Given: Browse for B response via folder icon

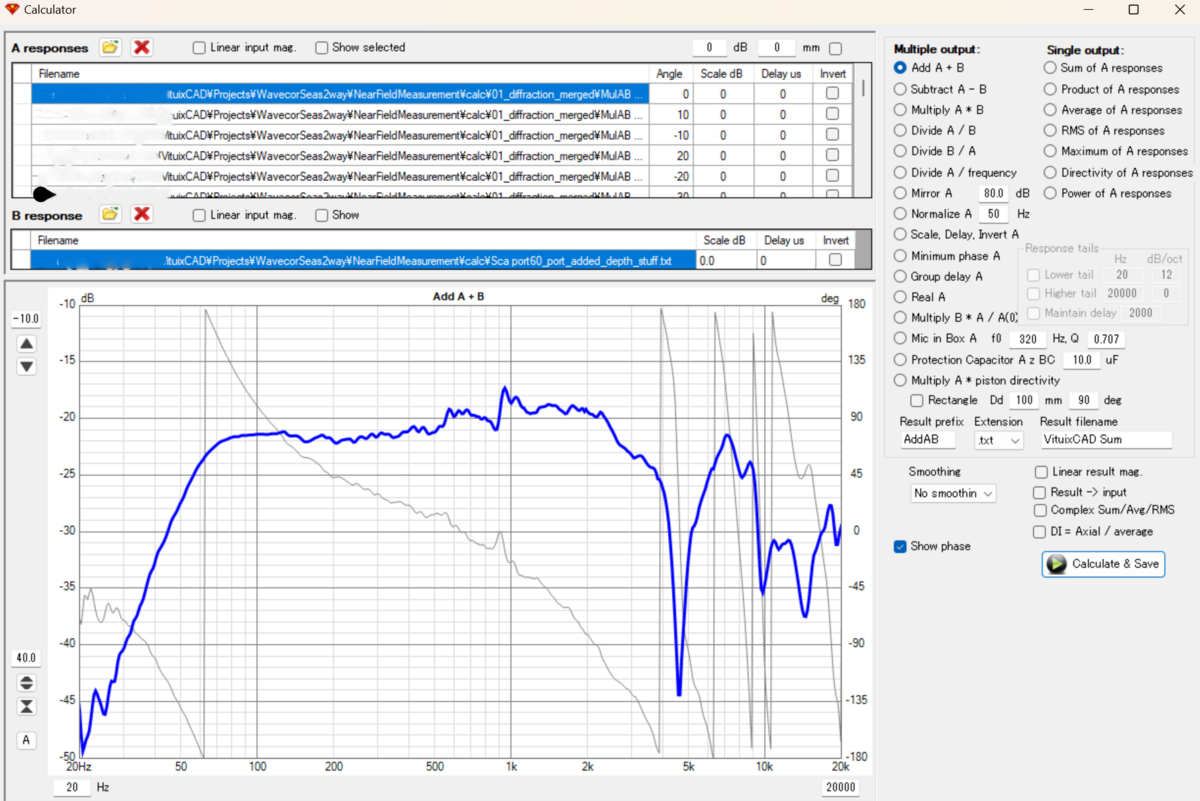Looking at the screenshot, I should pos(109,215).
